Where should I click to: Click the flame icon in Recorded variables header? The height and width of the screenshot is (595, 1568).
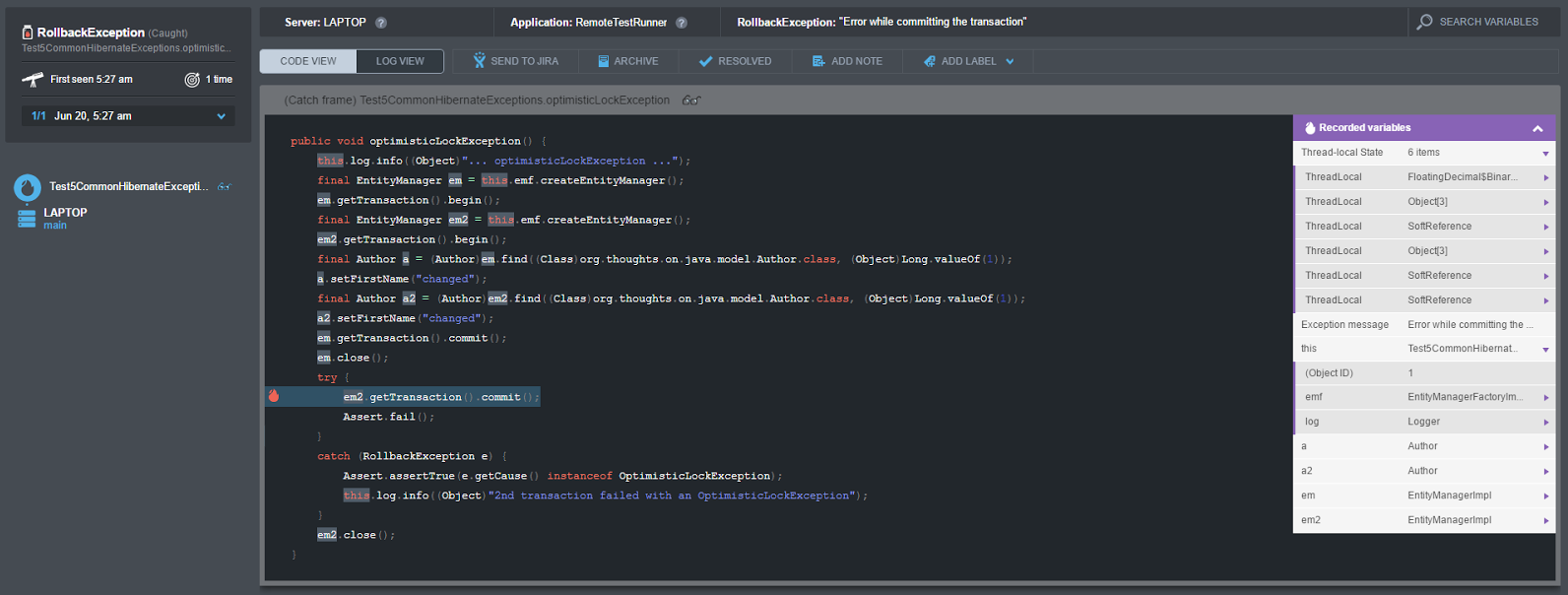pyautogui.click(x=1310, y=128)
